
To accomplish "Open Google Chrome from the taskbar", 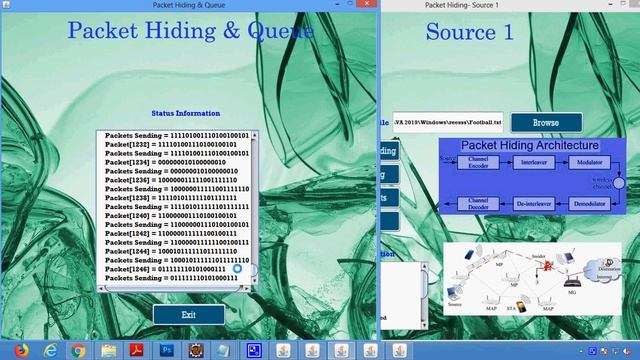I will coord(78,351).
